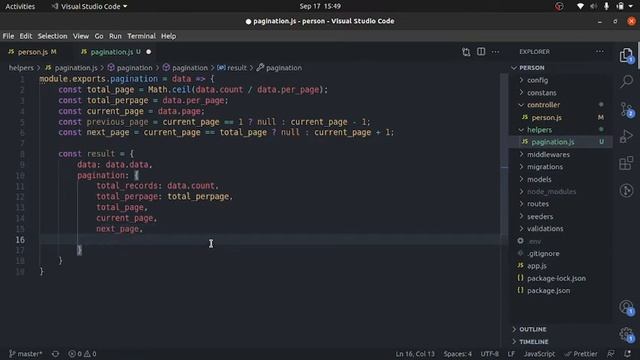This screenshot has width=640, height=360.
Task: Open the Help menu
Action: (168, 36)
